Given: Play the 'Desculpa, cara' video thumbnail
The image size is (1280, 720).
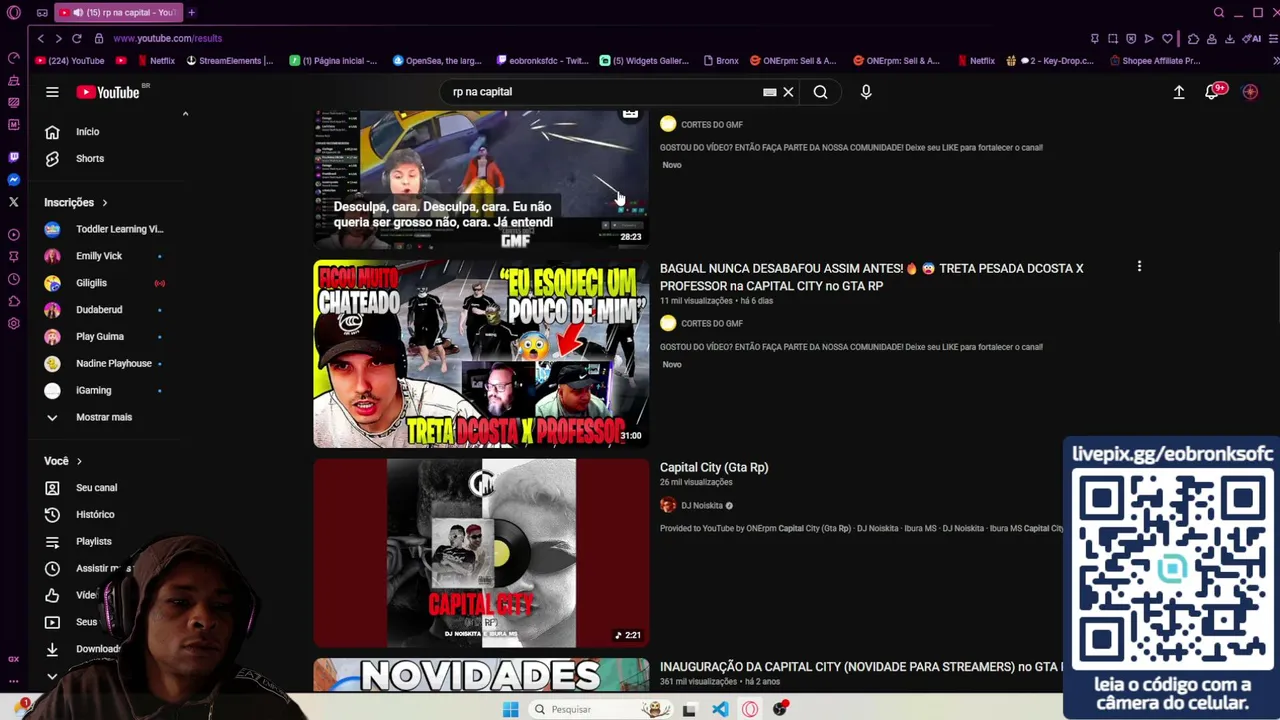Looking at the screenshot, I should pyautogui.click(x=481, y=178).
